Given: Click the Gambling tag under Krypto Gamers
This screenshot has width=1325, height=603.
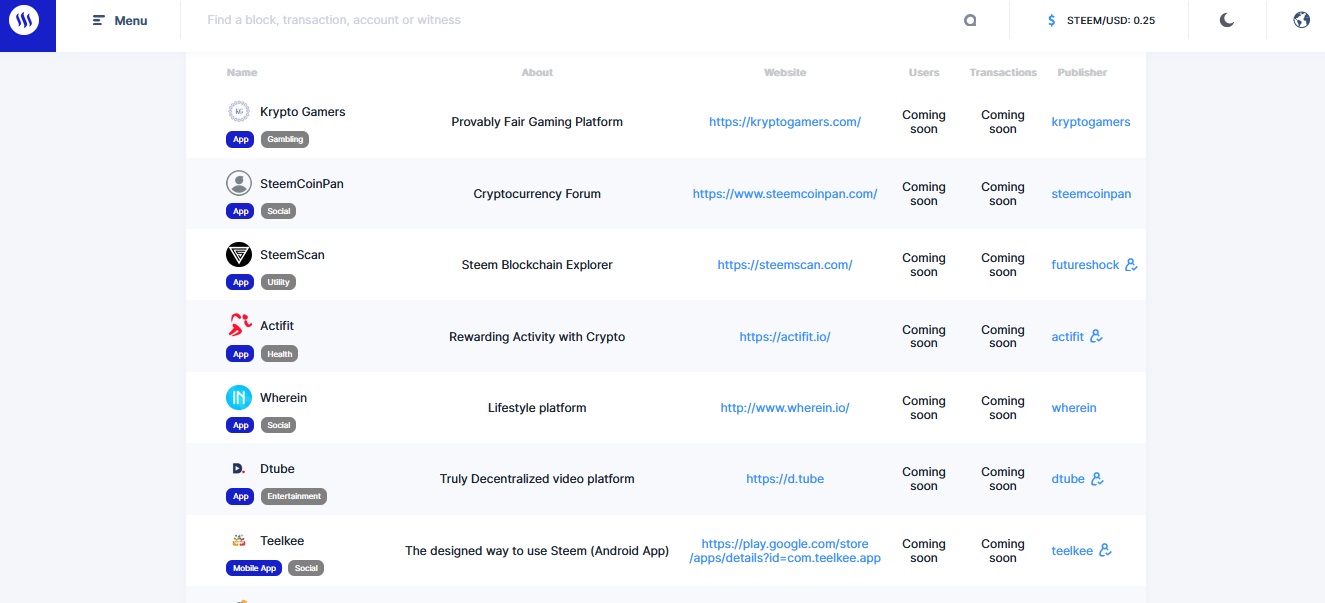Looking at the screenshot, I should click(285, 140).
